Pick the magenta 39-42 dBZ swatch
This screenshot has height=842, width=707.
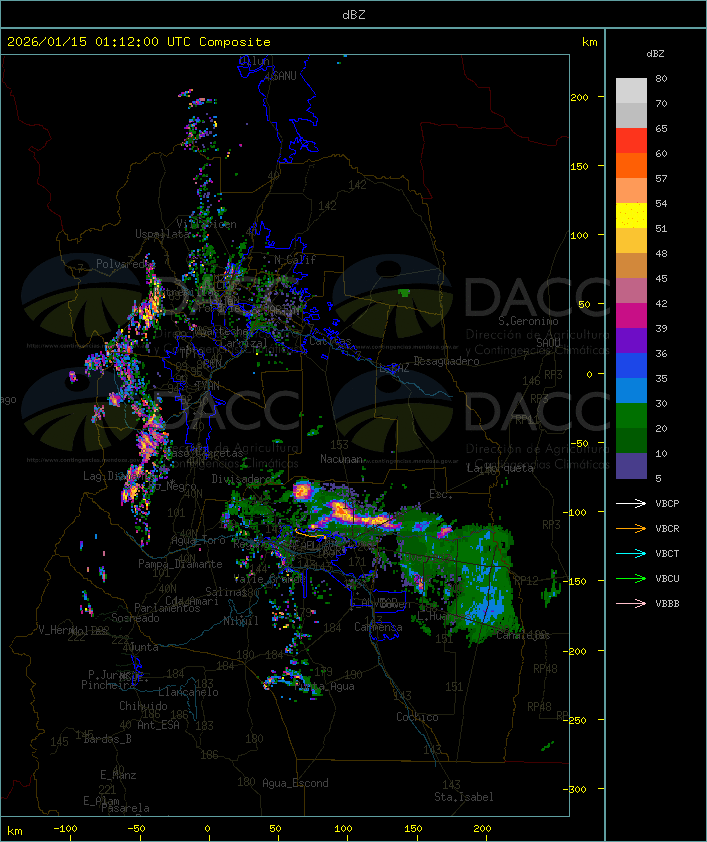point(631,316)
